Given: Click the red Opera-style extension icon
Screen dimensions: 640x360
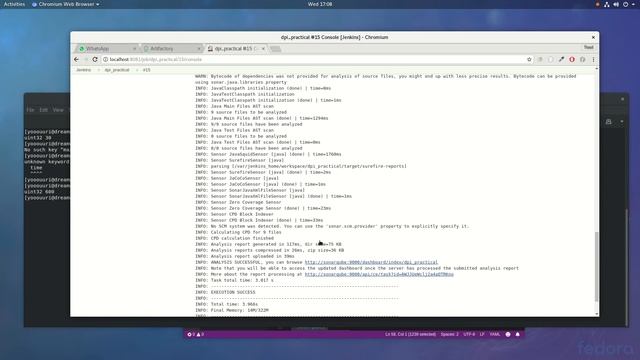Looking at the screenshot, I should [572, 60].
